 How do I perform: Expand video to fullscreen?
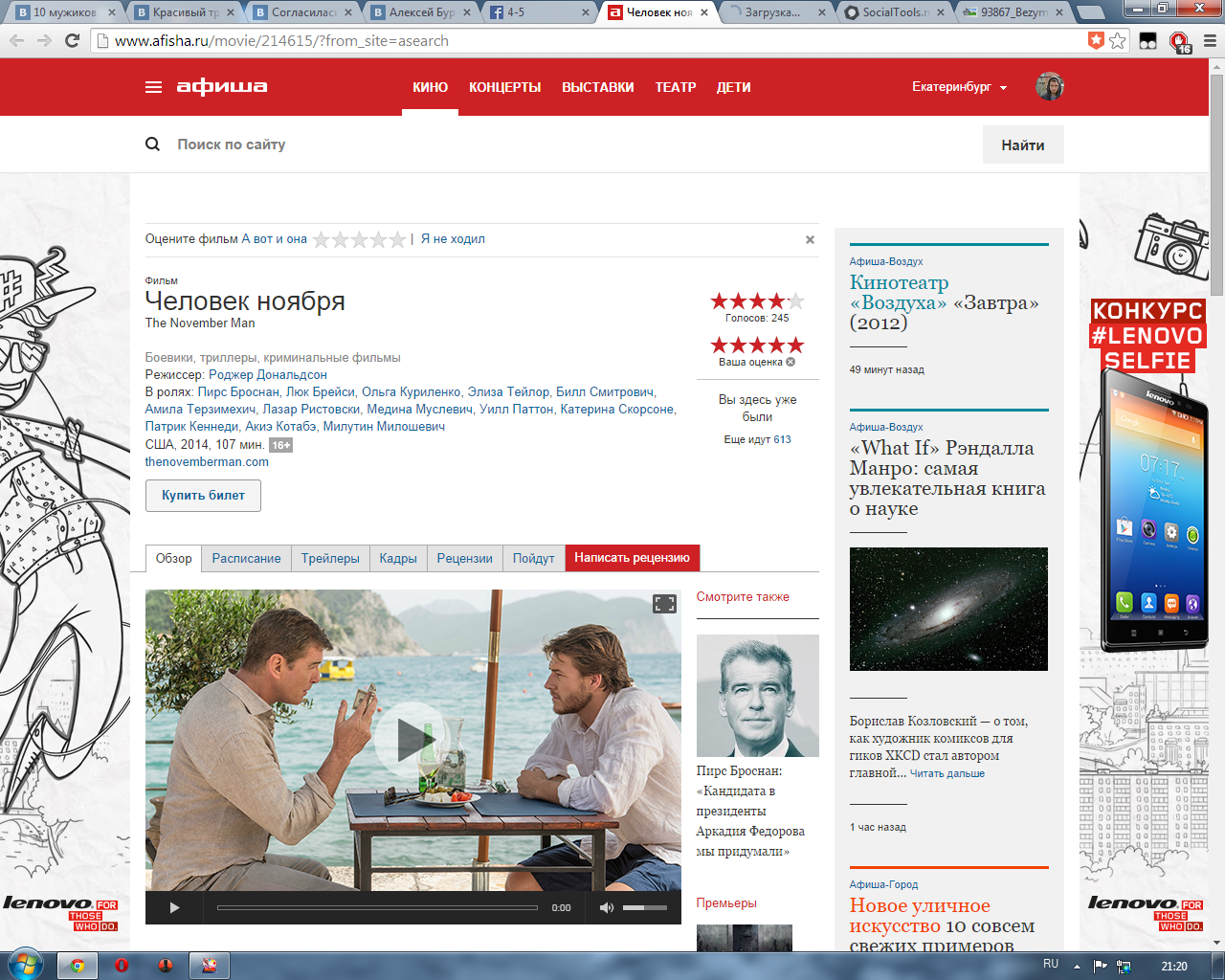click(664, 604)
